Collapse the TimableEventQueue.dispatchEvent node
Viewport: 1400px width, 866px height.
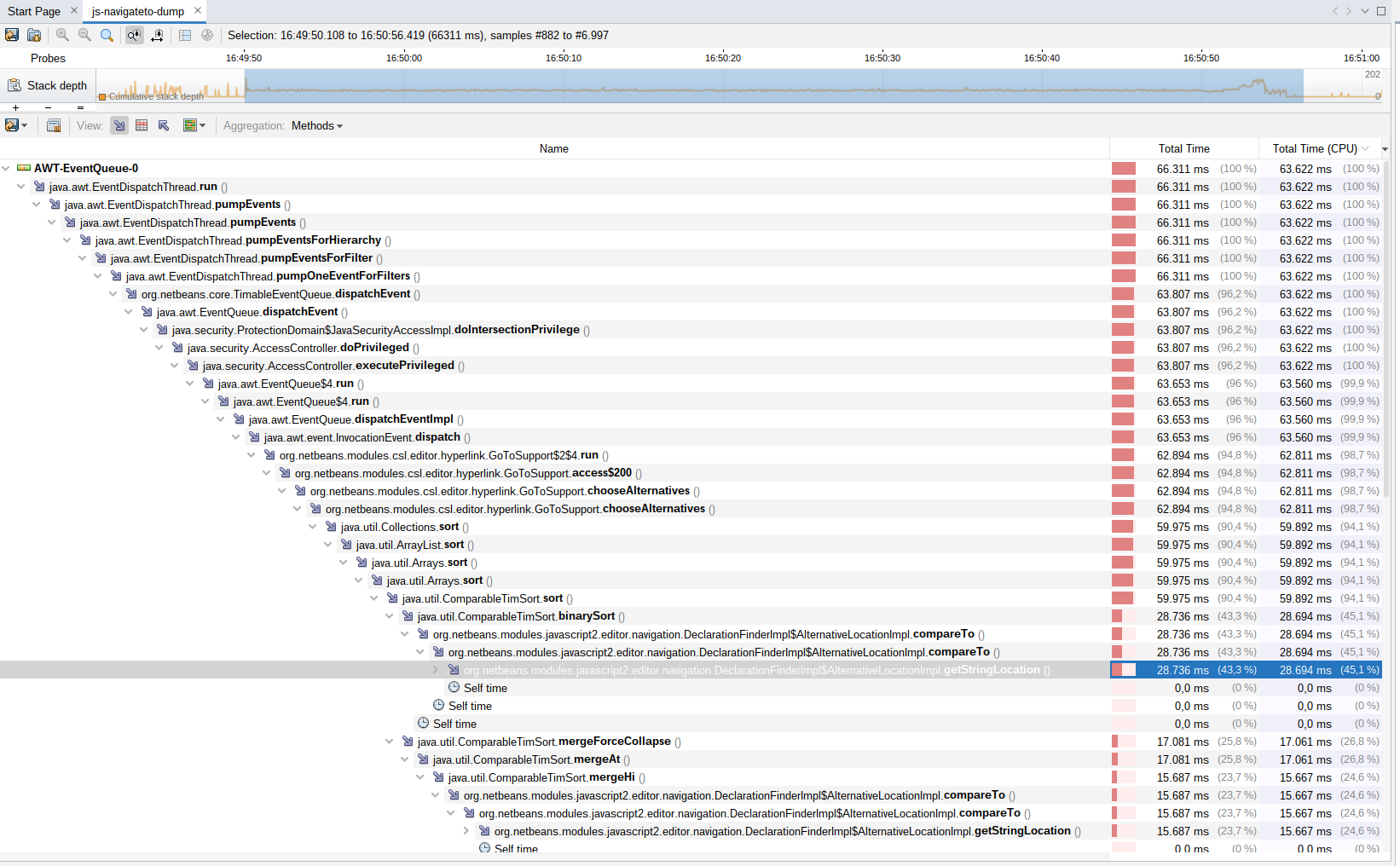pos(113,294)
